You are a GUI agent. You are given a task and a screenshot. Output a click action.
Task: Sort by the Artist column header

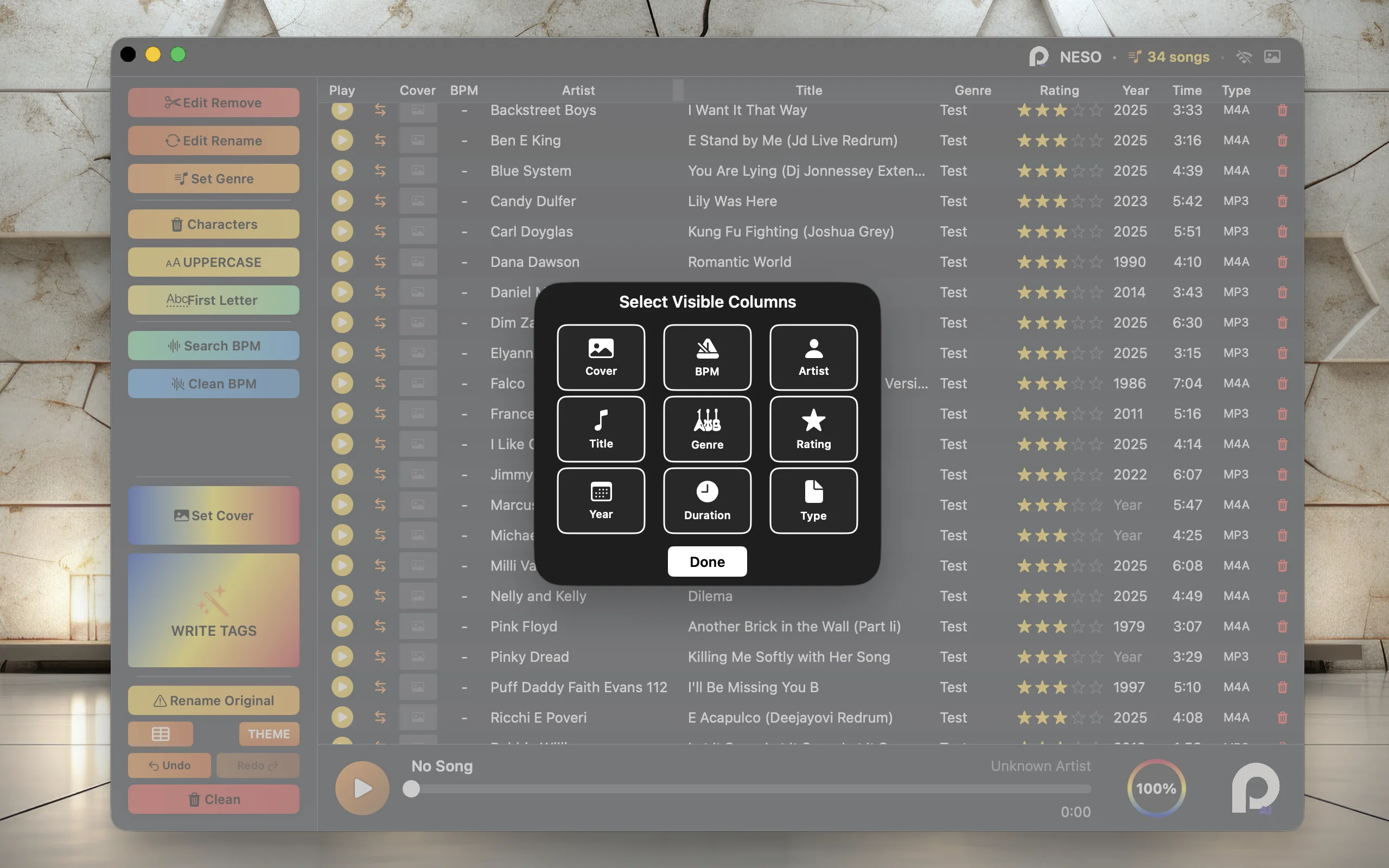coord(578,90)
